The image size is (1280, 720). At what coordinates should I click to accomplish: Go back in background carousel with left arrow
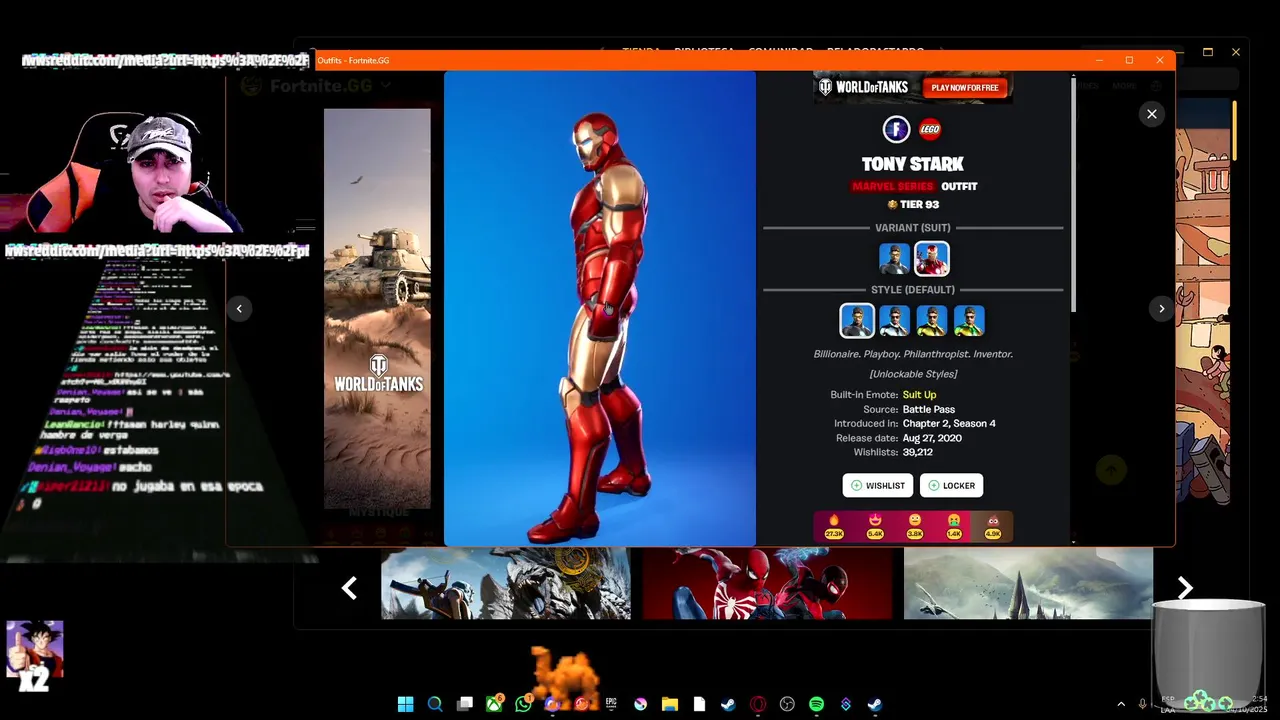point(349,589)
